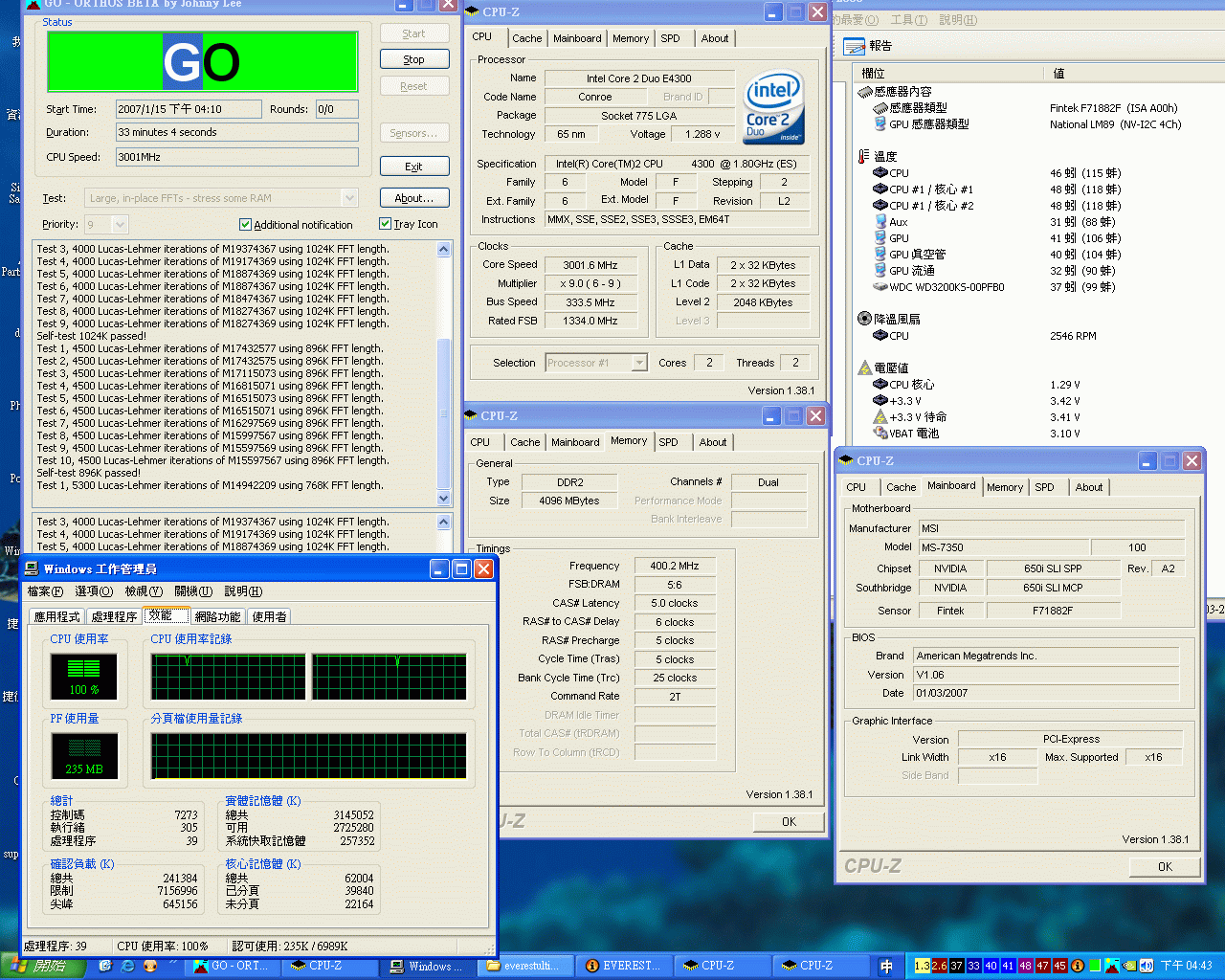Open the Cache tab in the CPU-Z CPU window

pyautogui.click(x=526, y=38)
